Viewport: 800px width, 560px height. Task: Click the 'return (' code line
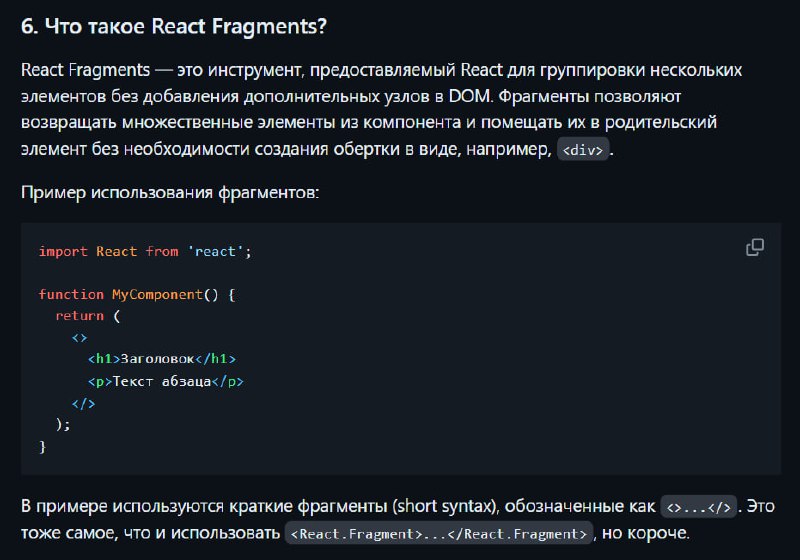88,316
